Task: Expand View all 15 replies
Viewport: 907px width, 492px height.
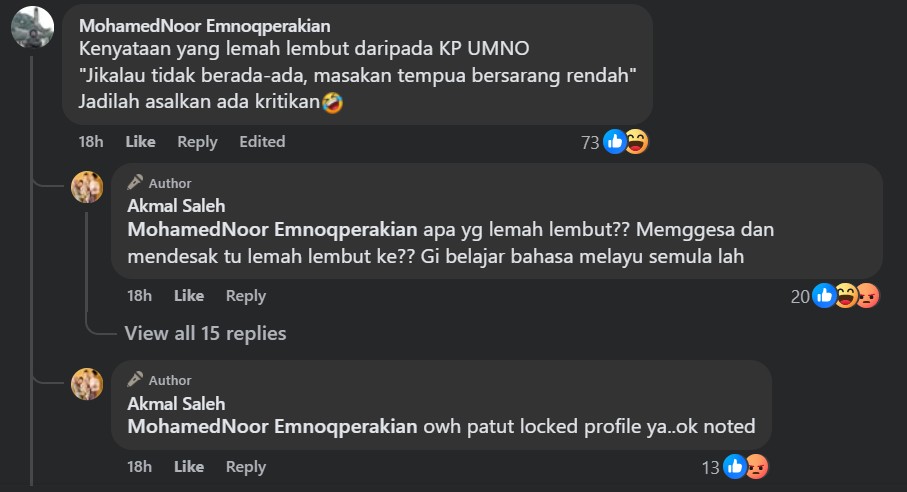Action: pyautogui.click(x=205, y=334)
